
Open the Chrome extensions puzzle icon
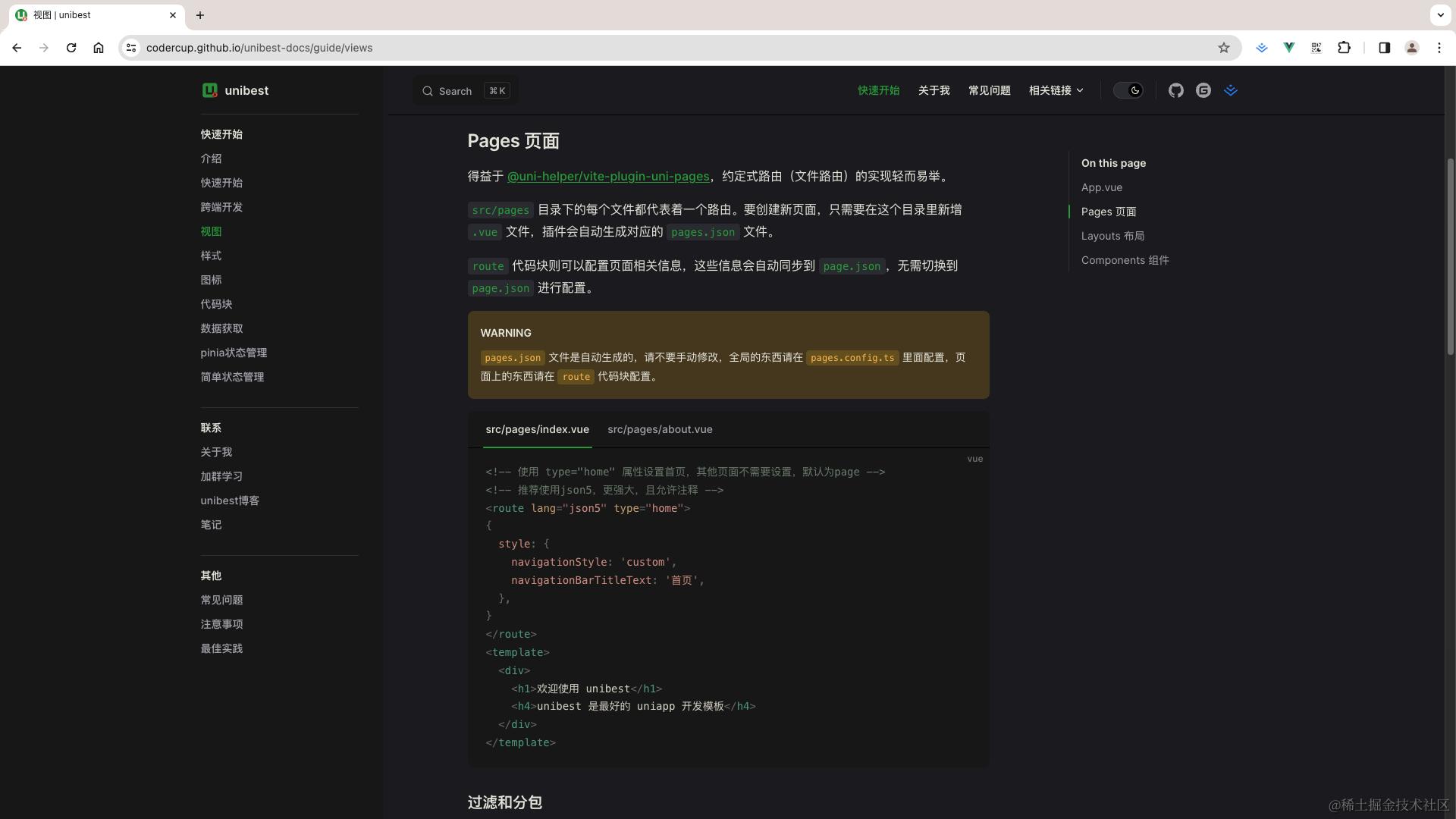(x=1344, y=48)
